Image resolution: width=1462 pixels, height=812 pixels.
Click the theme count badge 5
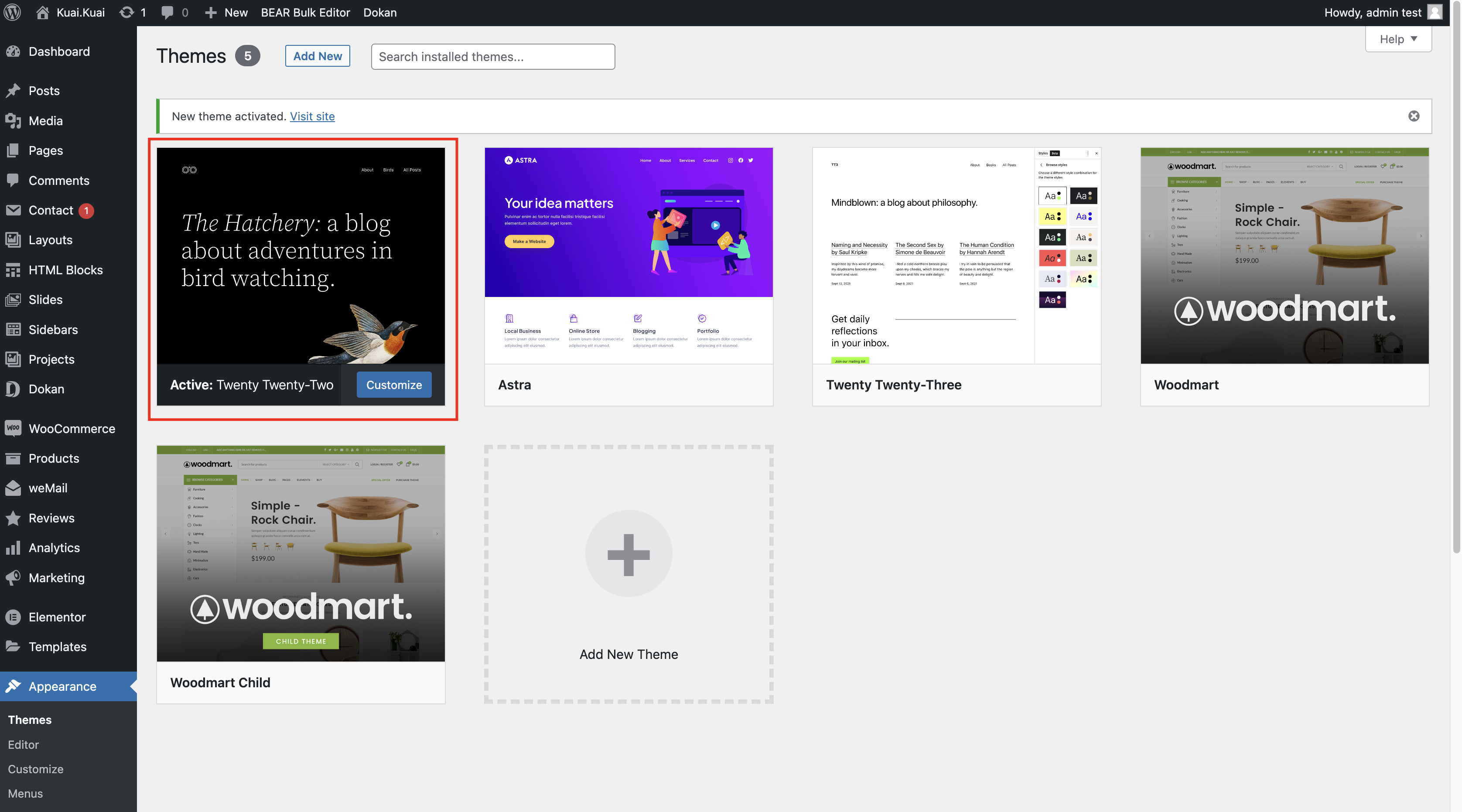click(247, 56)
